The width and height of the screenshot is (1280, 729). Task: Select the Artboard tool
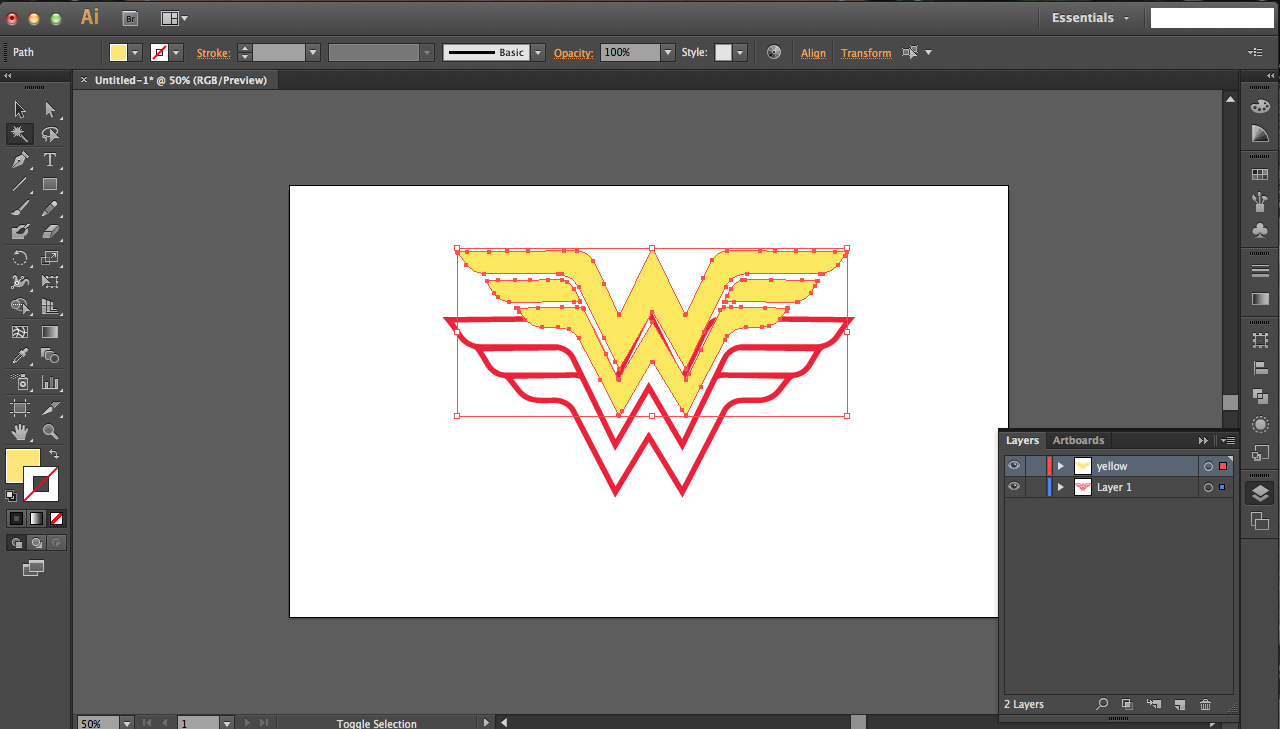point(20,408)
